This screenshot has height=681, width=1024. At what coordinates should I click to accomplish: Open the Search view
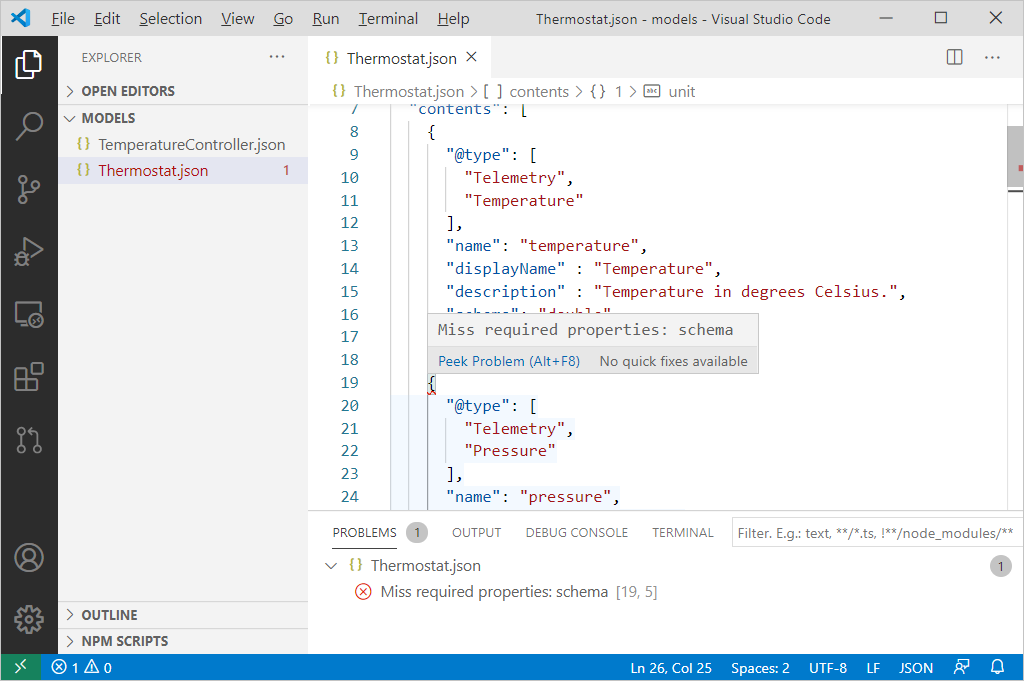[28, 127]
